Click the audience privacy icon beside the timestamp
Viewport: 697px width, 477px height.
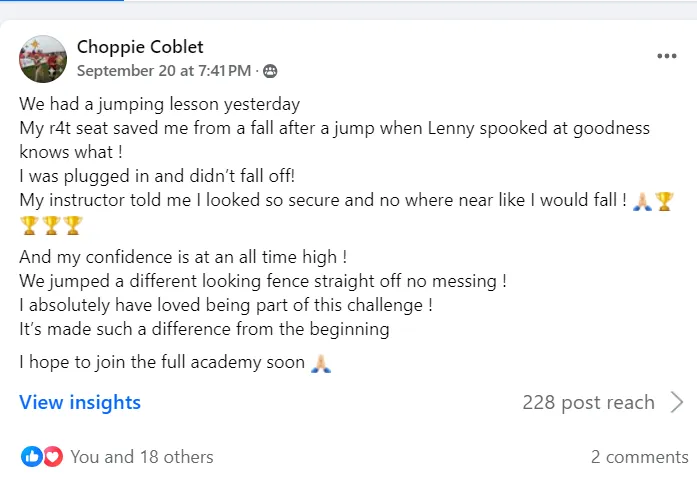click(270, 71)
